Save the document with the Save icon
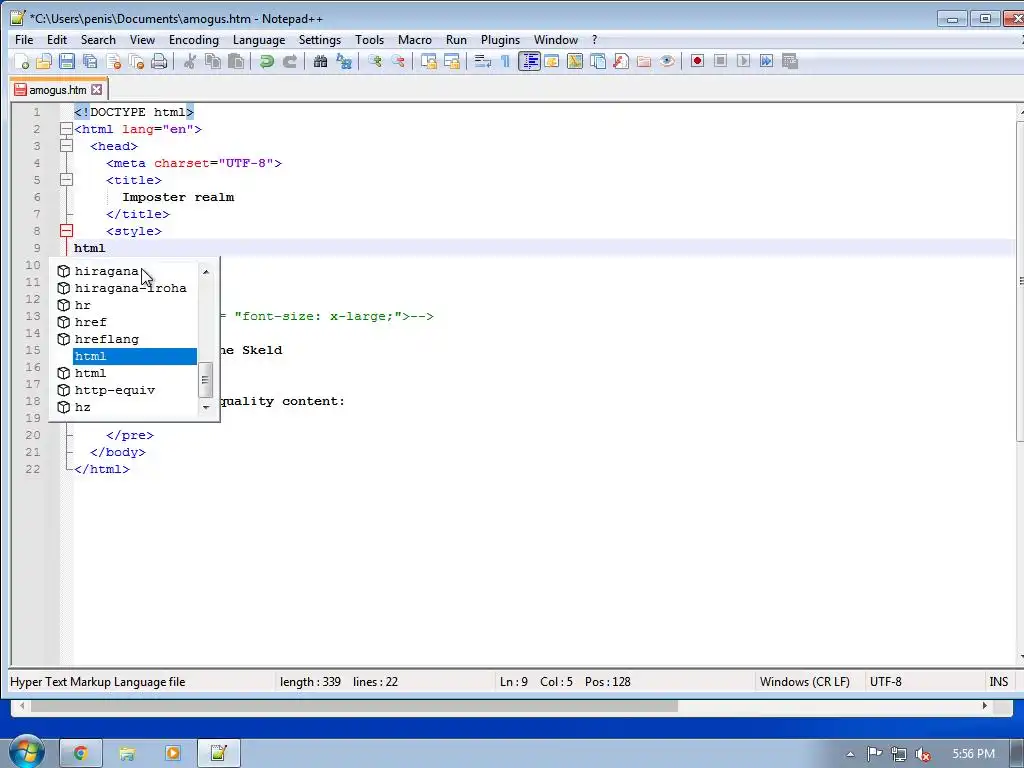The height and width of the screenshot is (768, 1024). pos(67,61)
